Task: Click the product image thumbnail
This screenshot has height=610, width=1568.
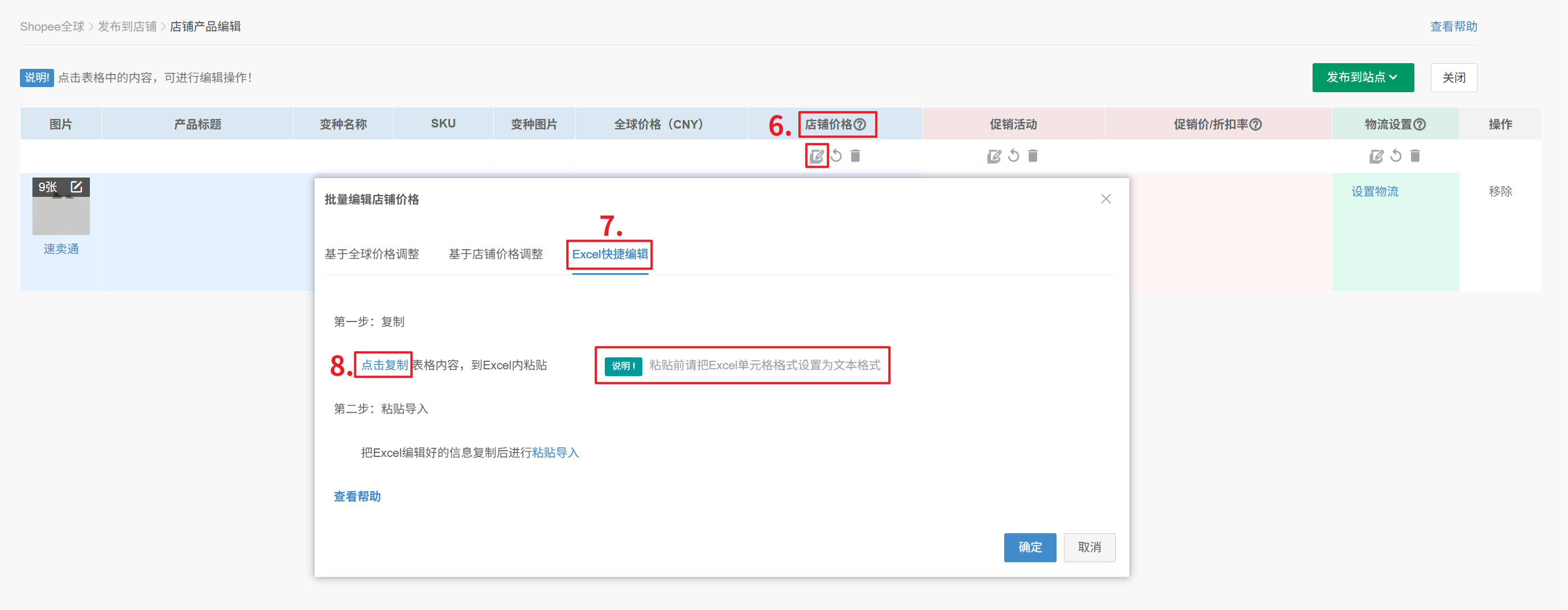Action: click(x=61, y=215)
